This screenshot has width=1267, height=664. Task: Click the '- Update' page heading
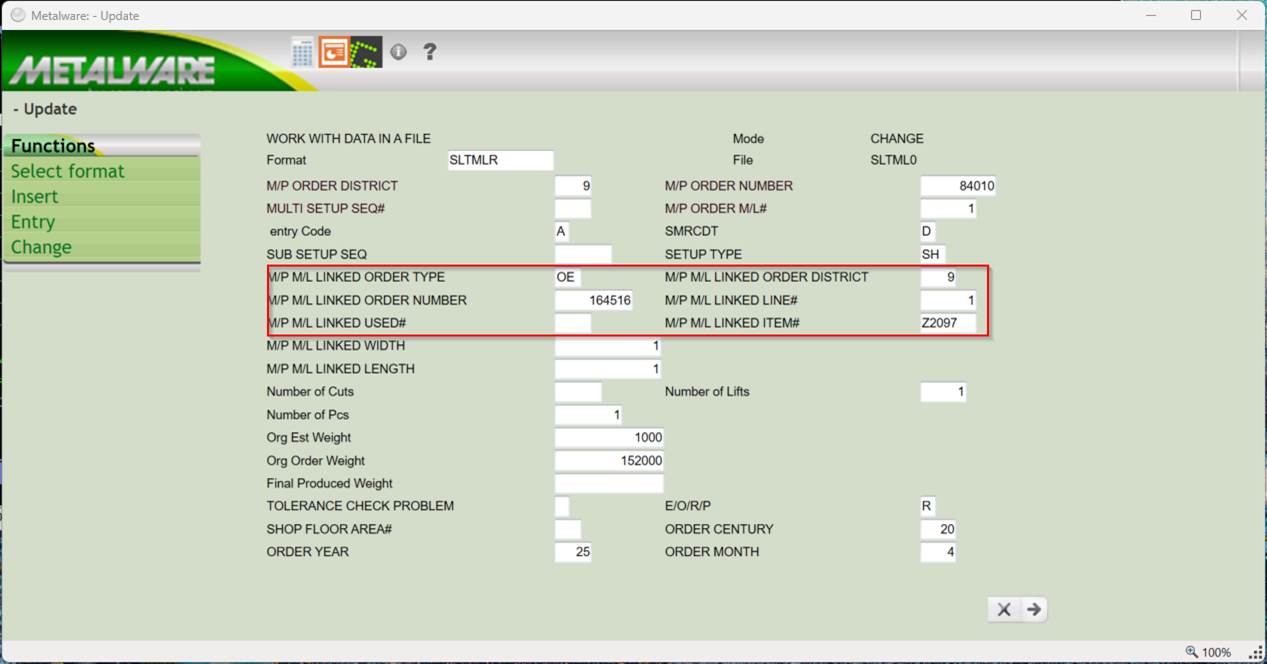pyautogui.click(x=45, y=109)
